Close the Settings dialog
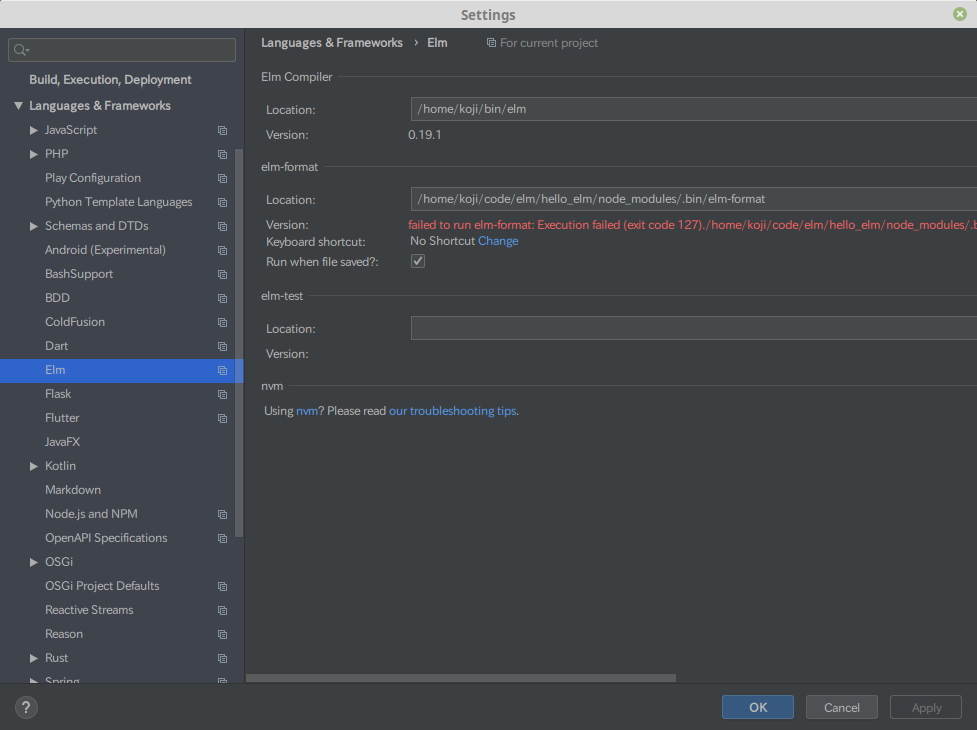 [x=960, y=14]
